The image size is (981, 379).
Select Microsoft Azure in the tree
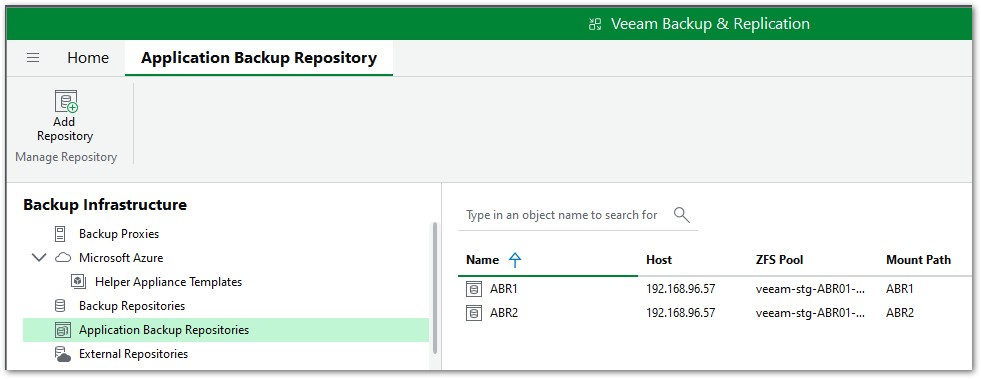pos(121,258)
